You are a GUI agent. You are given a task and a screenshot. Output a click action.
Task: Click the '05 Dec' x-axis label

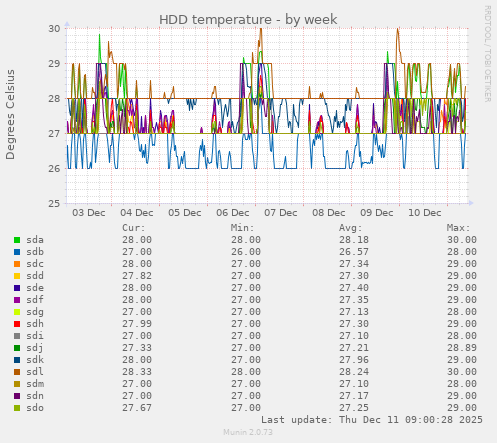(x=185, y=213)
